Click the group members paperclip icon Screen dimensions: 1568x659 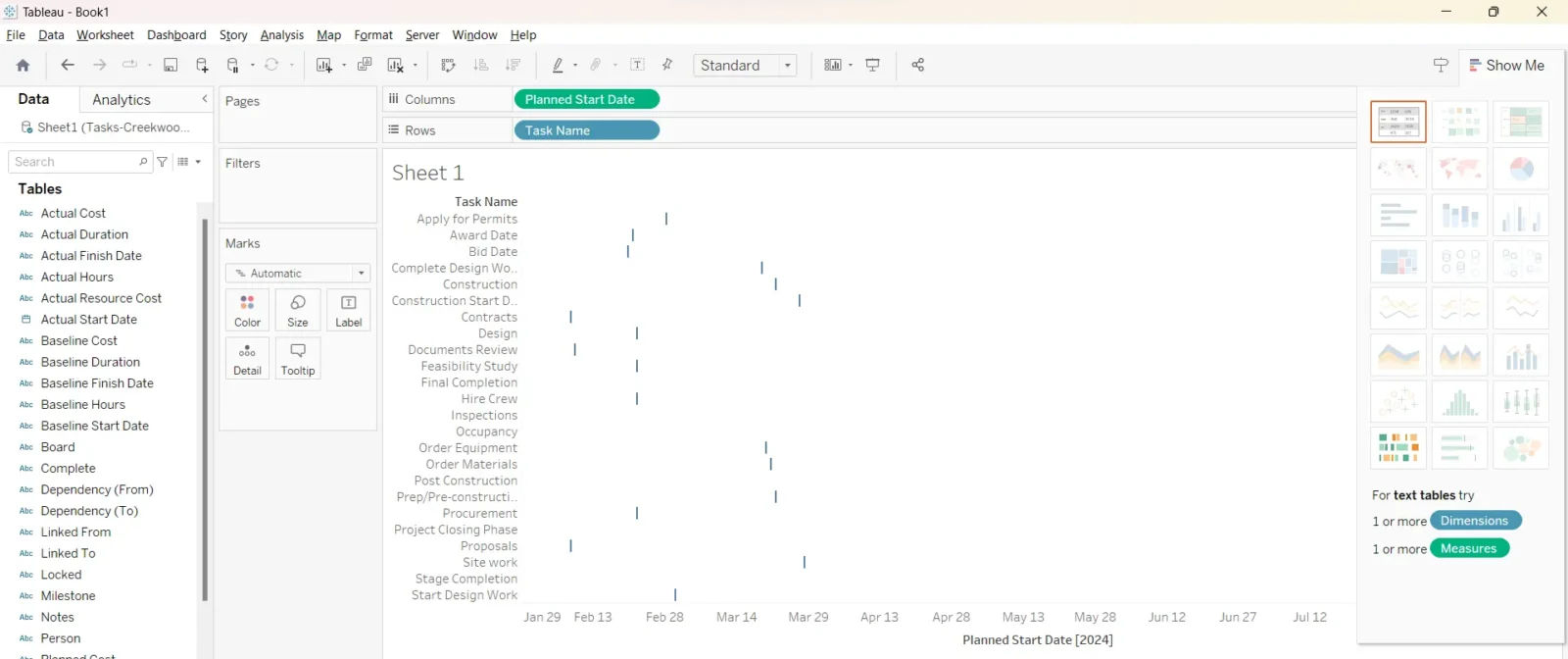click(x=596, y=65)
